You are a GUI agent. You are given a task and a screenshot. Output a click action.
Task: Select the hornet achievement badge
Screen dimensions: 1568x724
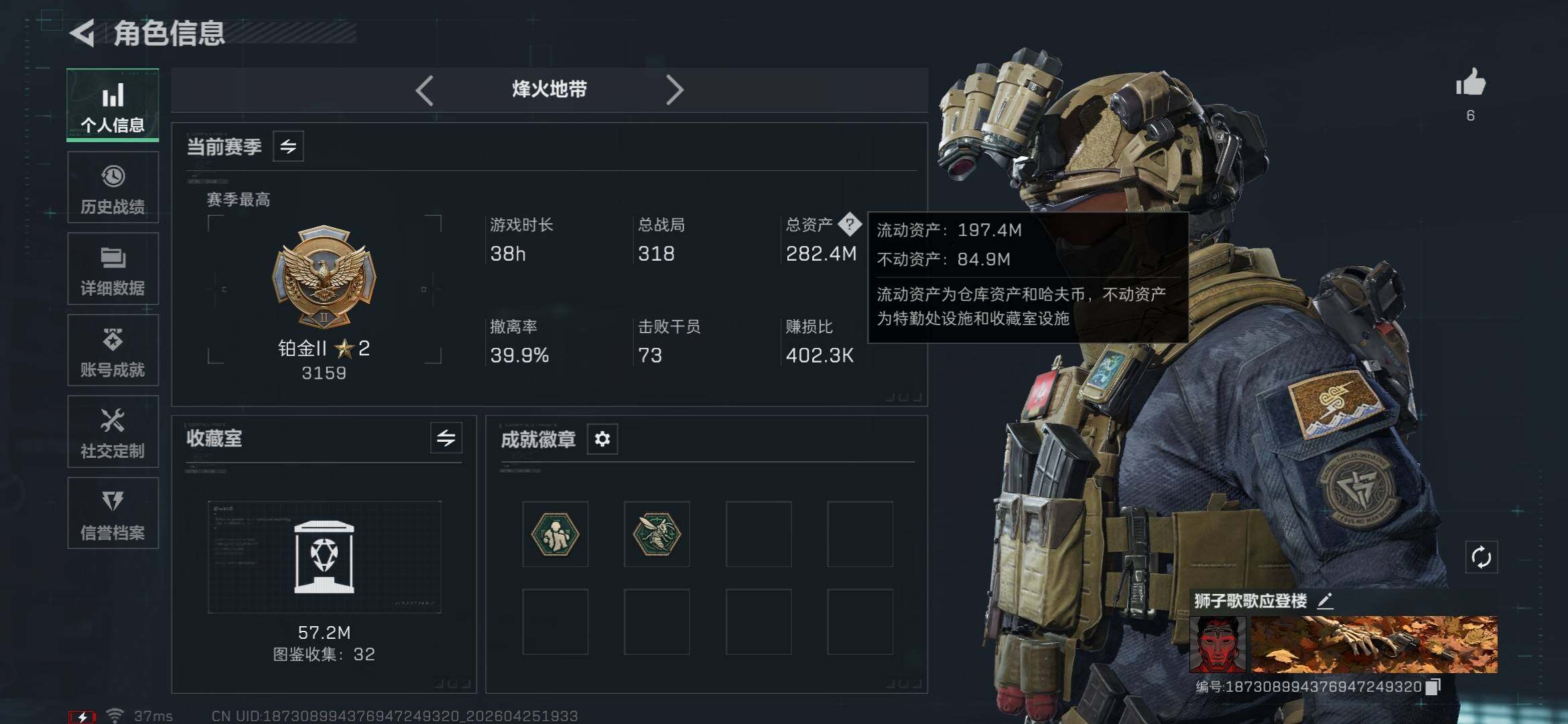point(657,534)
